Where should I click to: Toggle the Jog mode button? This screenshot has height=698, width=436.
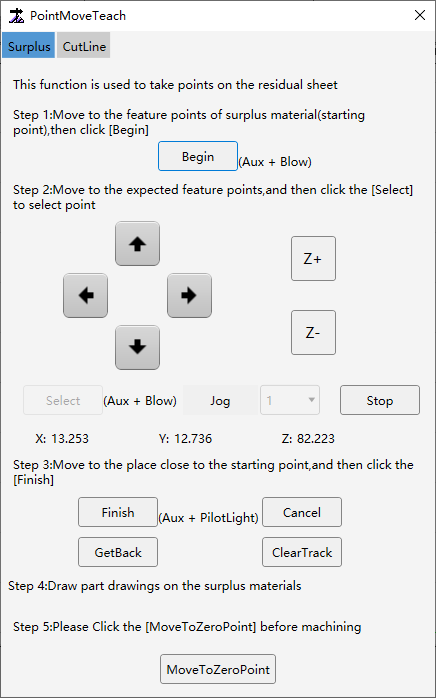tap(220, 400)
